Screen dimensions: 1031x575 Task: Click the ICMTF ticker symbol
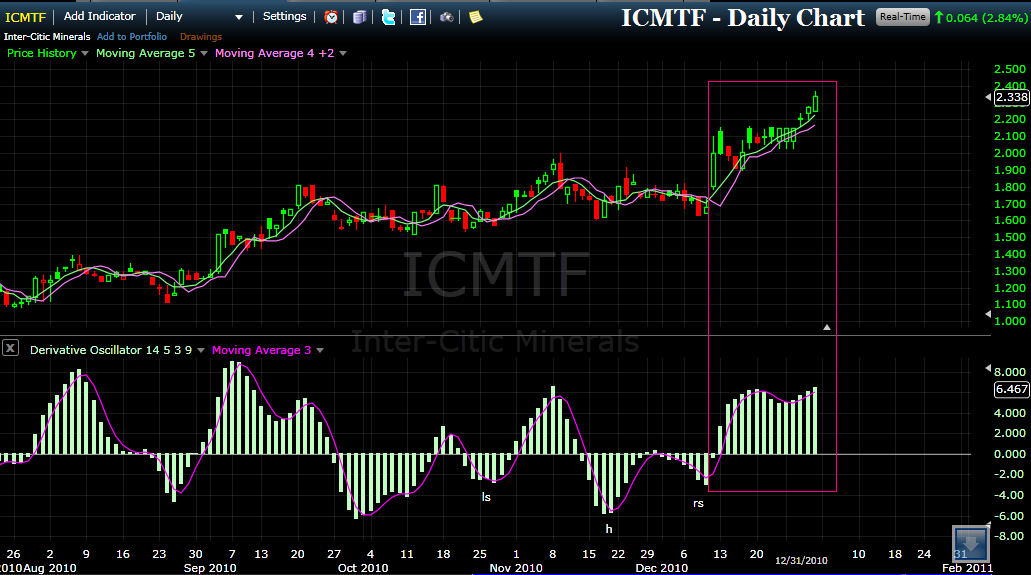(26, 17)
